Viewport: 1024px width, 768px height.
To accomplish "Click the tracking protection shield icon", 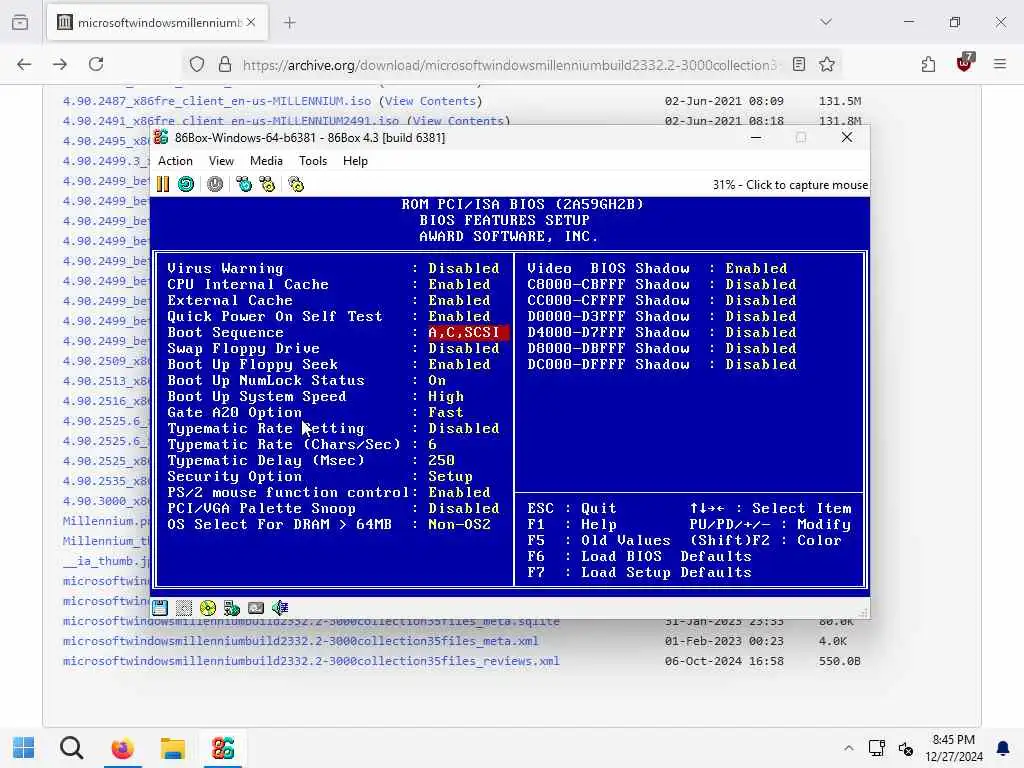I will click(x=197, y=64).
